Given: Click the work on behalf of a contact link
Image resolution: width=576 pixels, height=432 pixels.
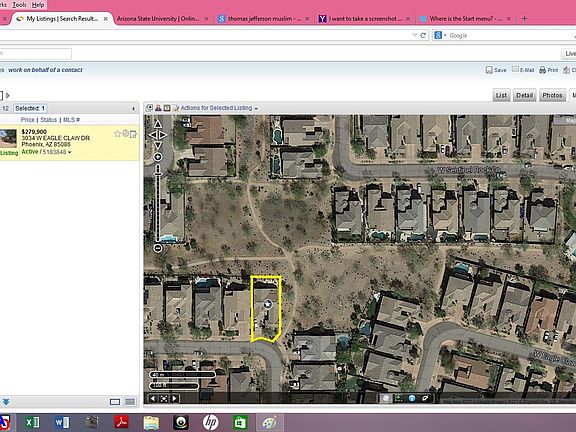Looking at the screenshot, I should [x=45, y=70].
